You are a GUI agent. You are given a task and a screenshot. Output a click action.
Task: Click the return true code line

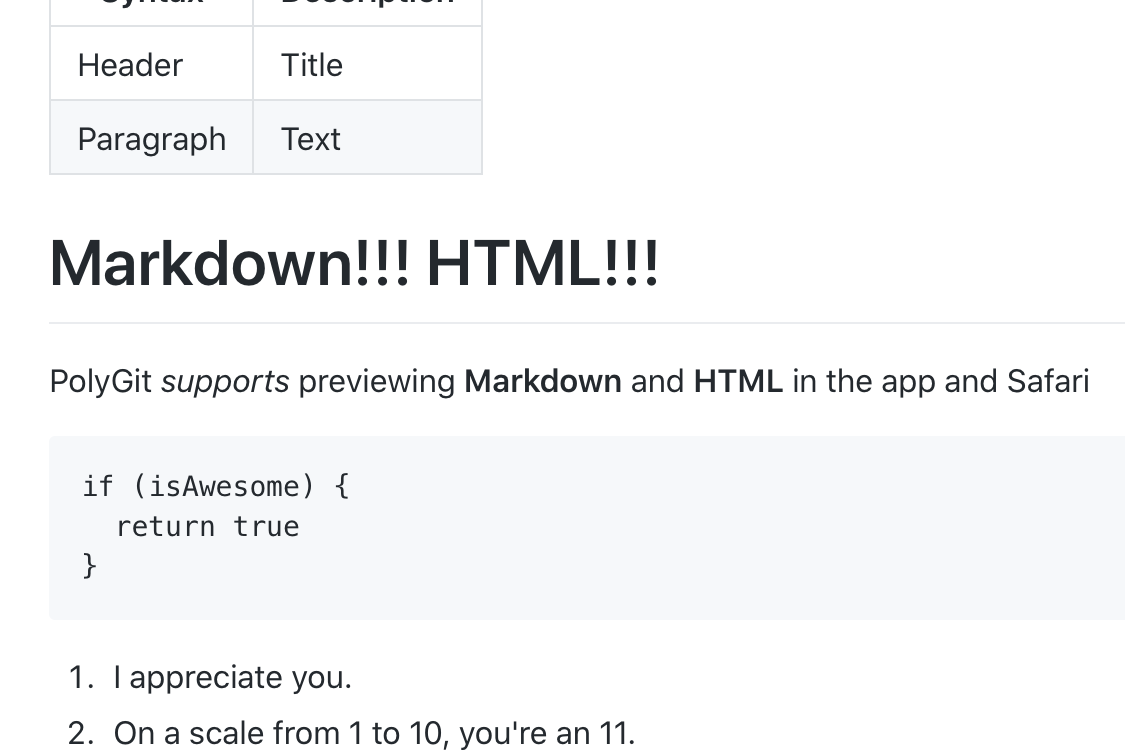click(207, 527)
